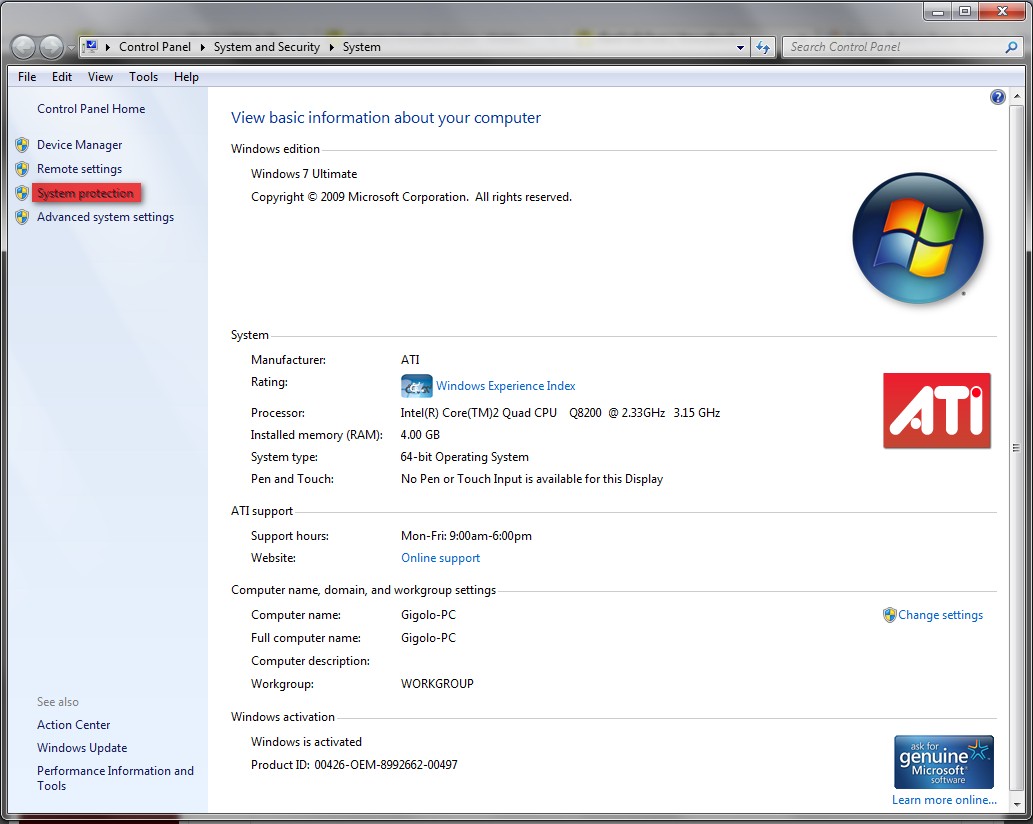Open System protection settings
This screenshot has height=824, width=1033.
tap(86, 193)
